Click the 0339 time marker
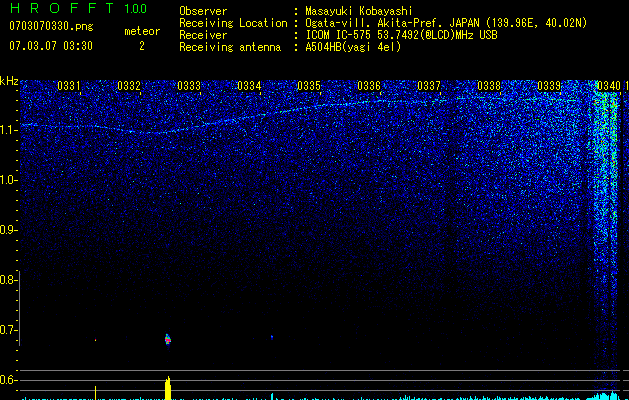 (549, 86)
